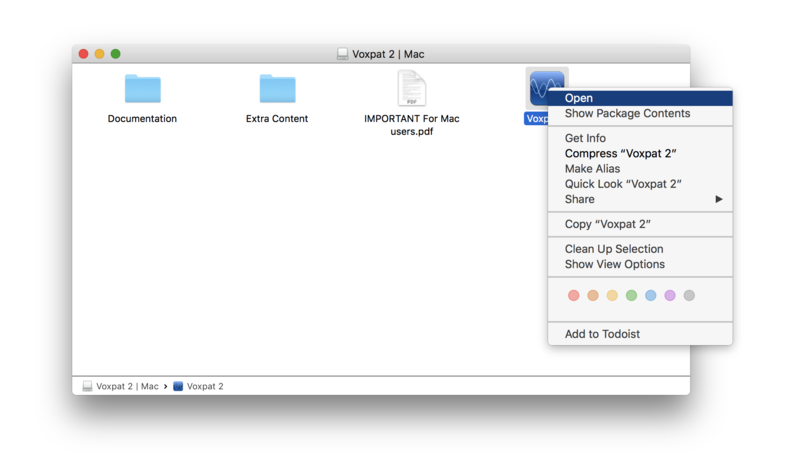This screenshot has height=472, width=800.
Task: Close the Finder window with red button
Action: pyautogui.click(x=84, y=54)
